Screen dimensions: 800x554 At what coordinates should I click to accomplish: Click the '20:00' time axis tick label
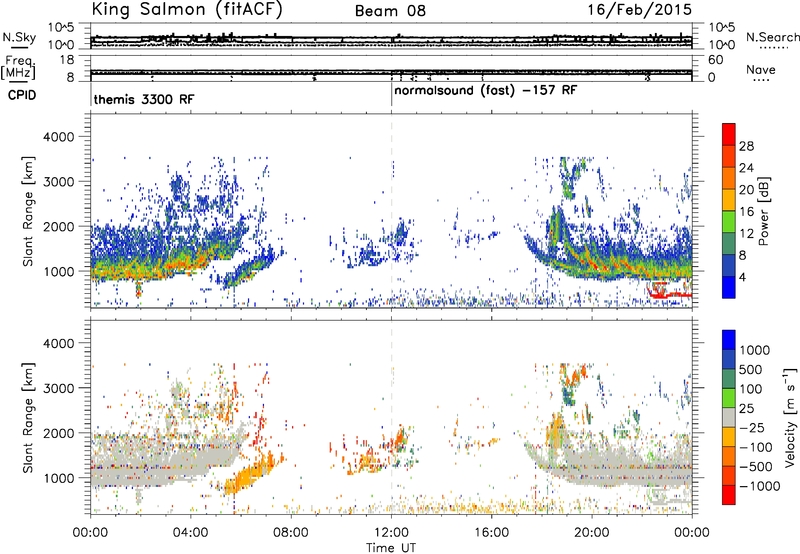(x=592, y=533)
